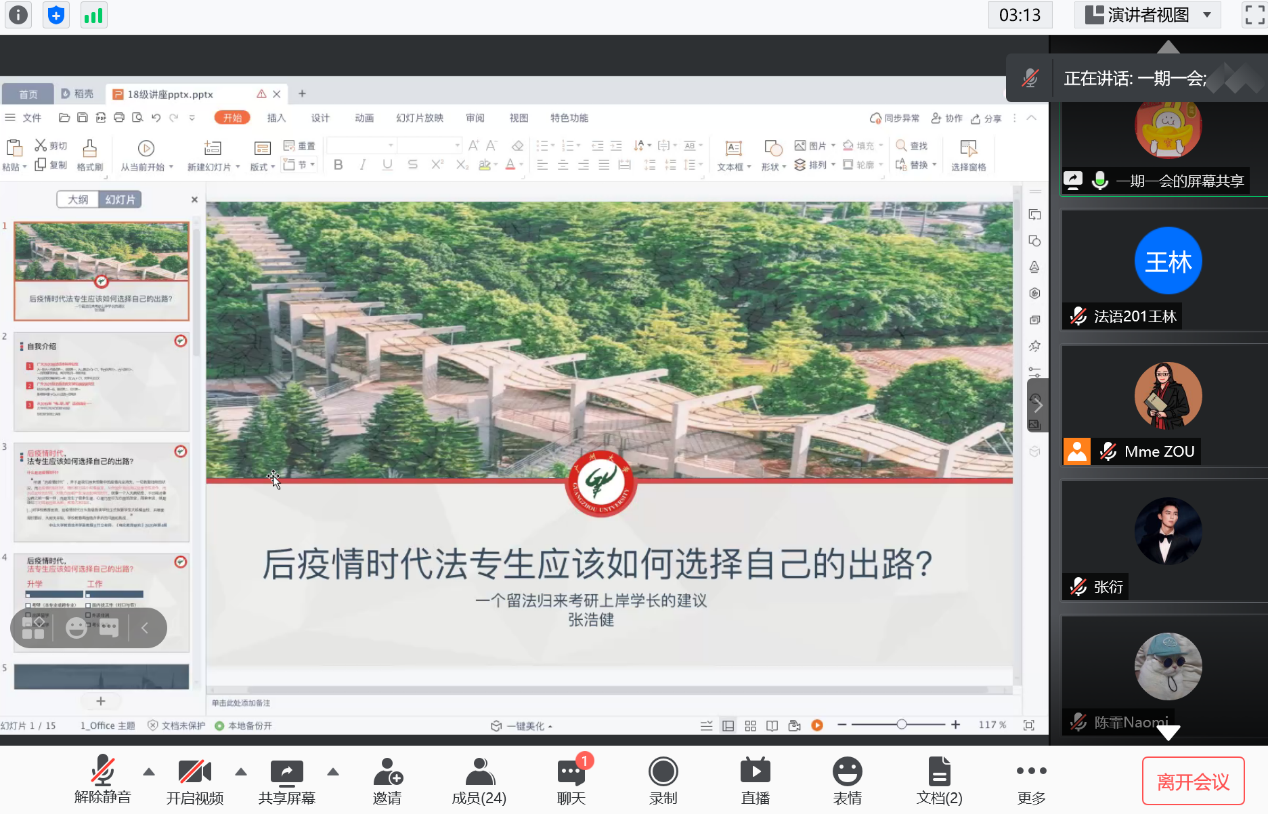Click the record (录制) icon
Screen dimensions: 1268x814
point(663,780)
